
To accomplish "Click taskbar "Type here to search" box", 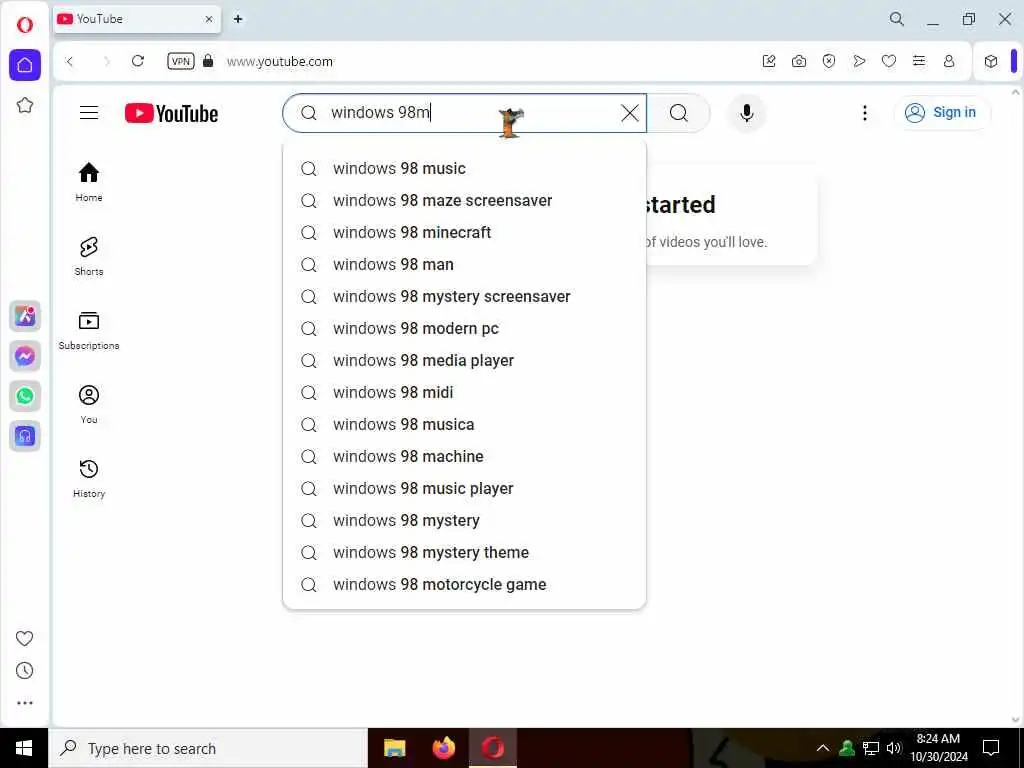I will pos(208,748).
